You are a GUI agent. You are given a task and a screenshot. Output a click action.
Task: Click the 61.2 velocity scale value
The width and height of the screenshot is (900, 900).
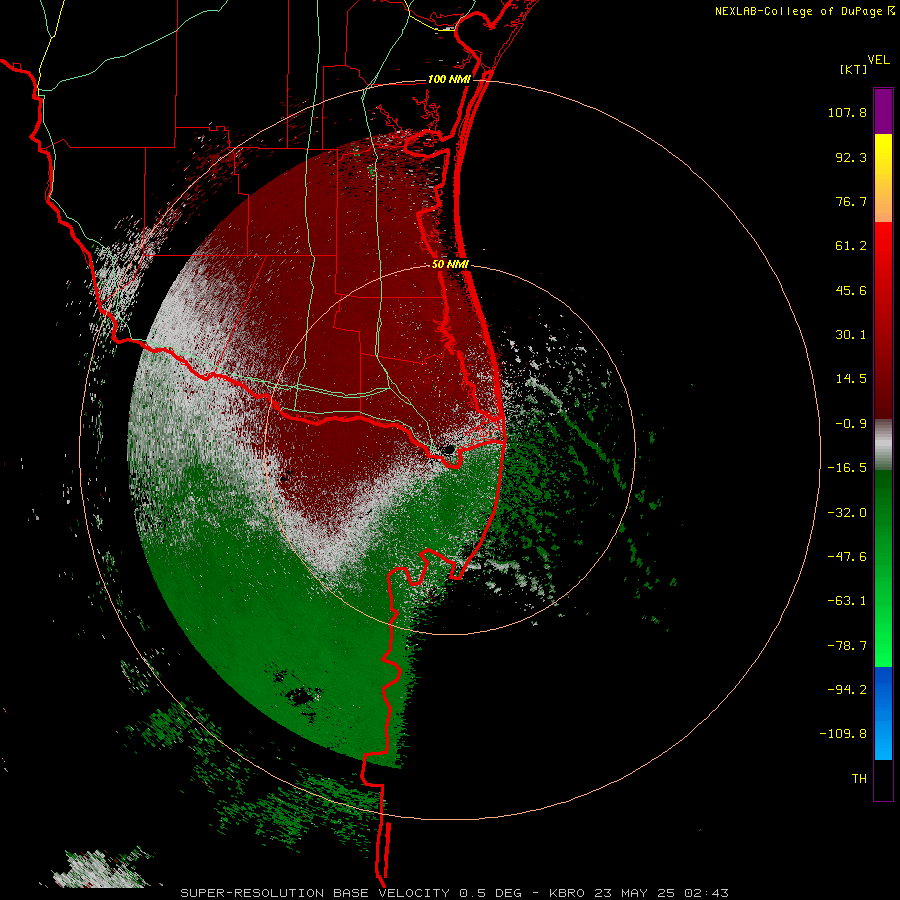851,246
